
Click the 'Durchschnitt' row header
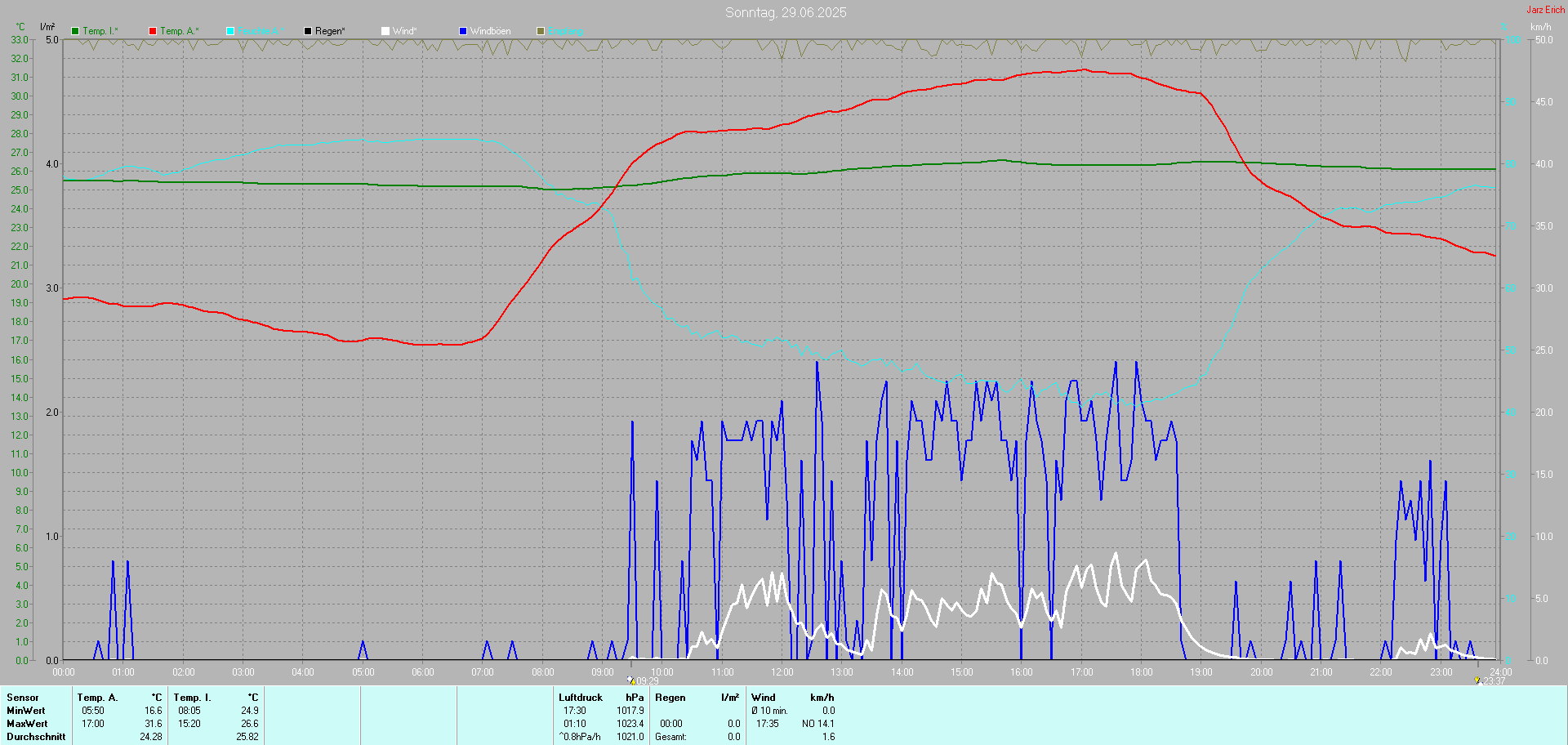pos(36,737)
